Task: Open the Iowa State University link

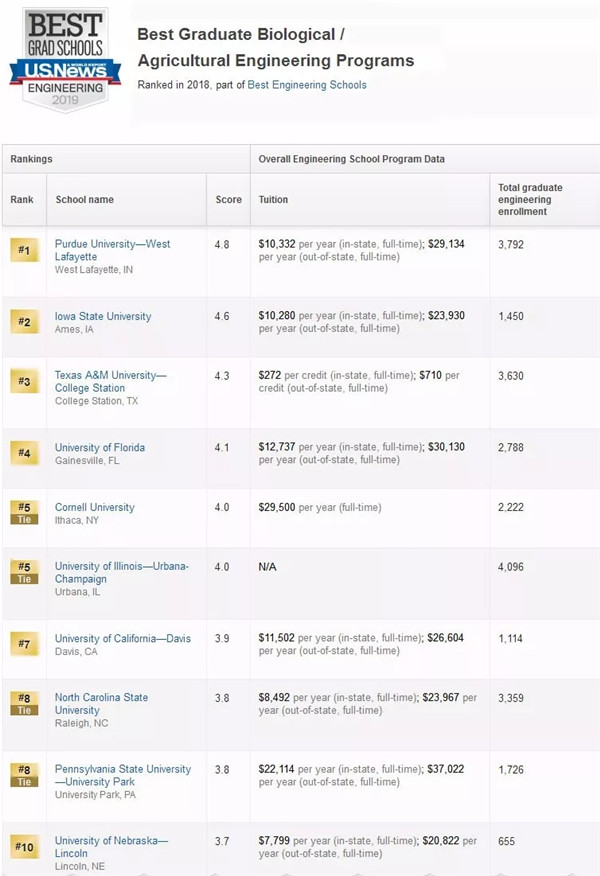Action: tap(103, 316)
